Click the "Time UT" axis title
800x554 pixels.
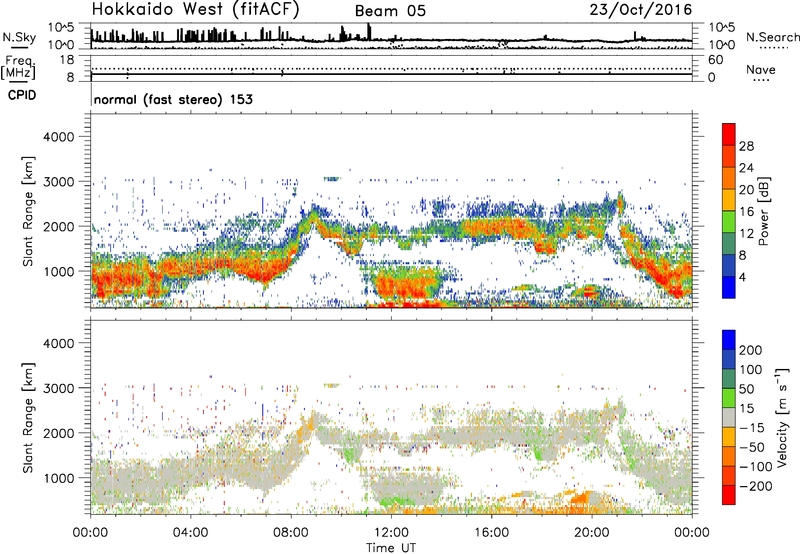391,548
